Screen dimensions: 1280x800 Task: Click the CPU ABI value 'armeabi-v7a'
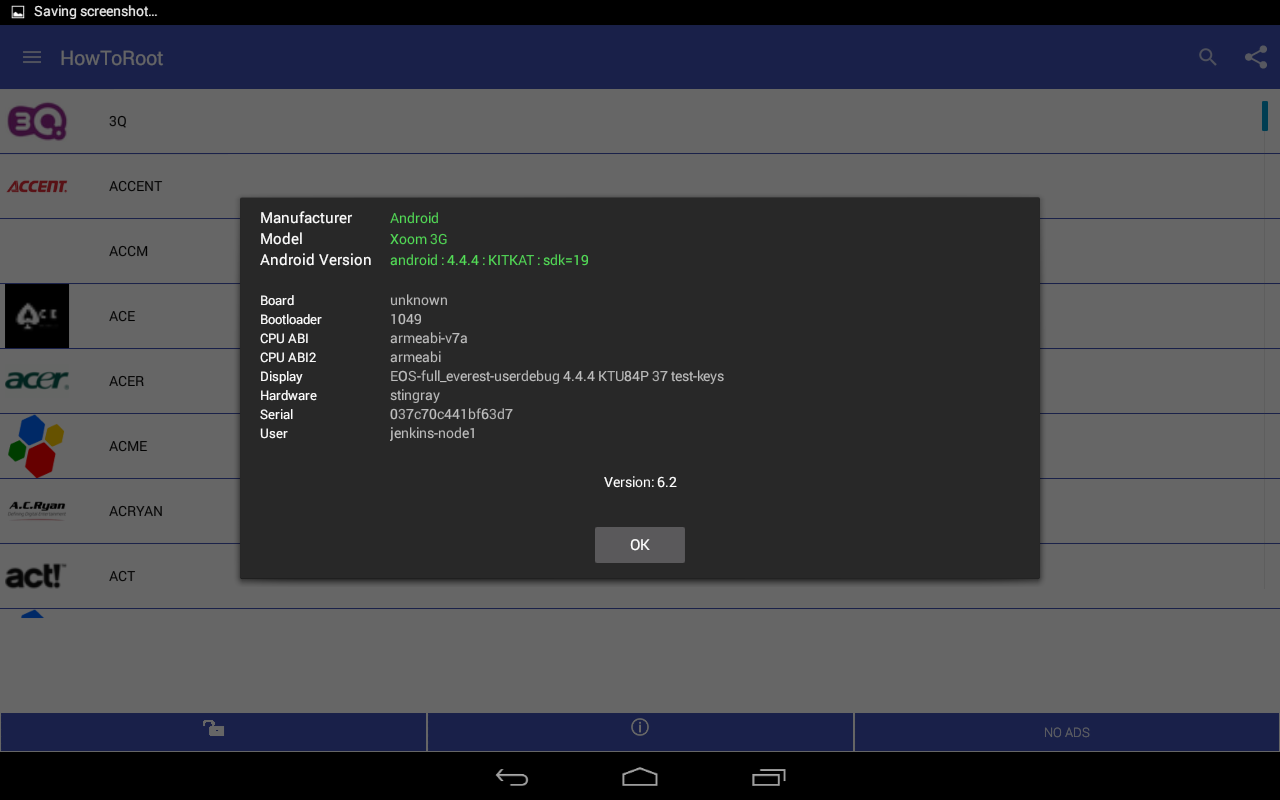(429, 338)
